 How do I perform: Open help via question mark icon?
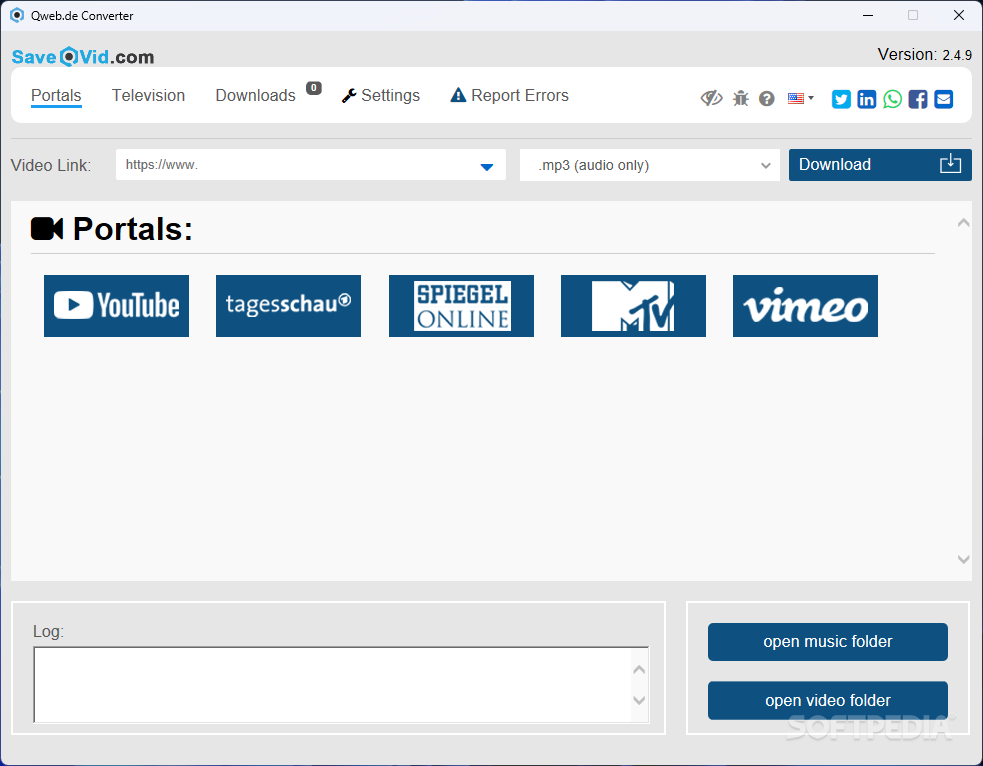(766, 99)
